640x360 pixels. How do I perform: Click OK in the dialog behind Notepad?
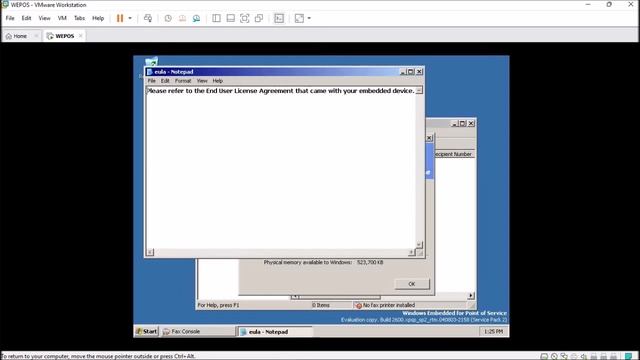[x=412, y=284]
